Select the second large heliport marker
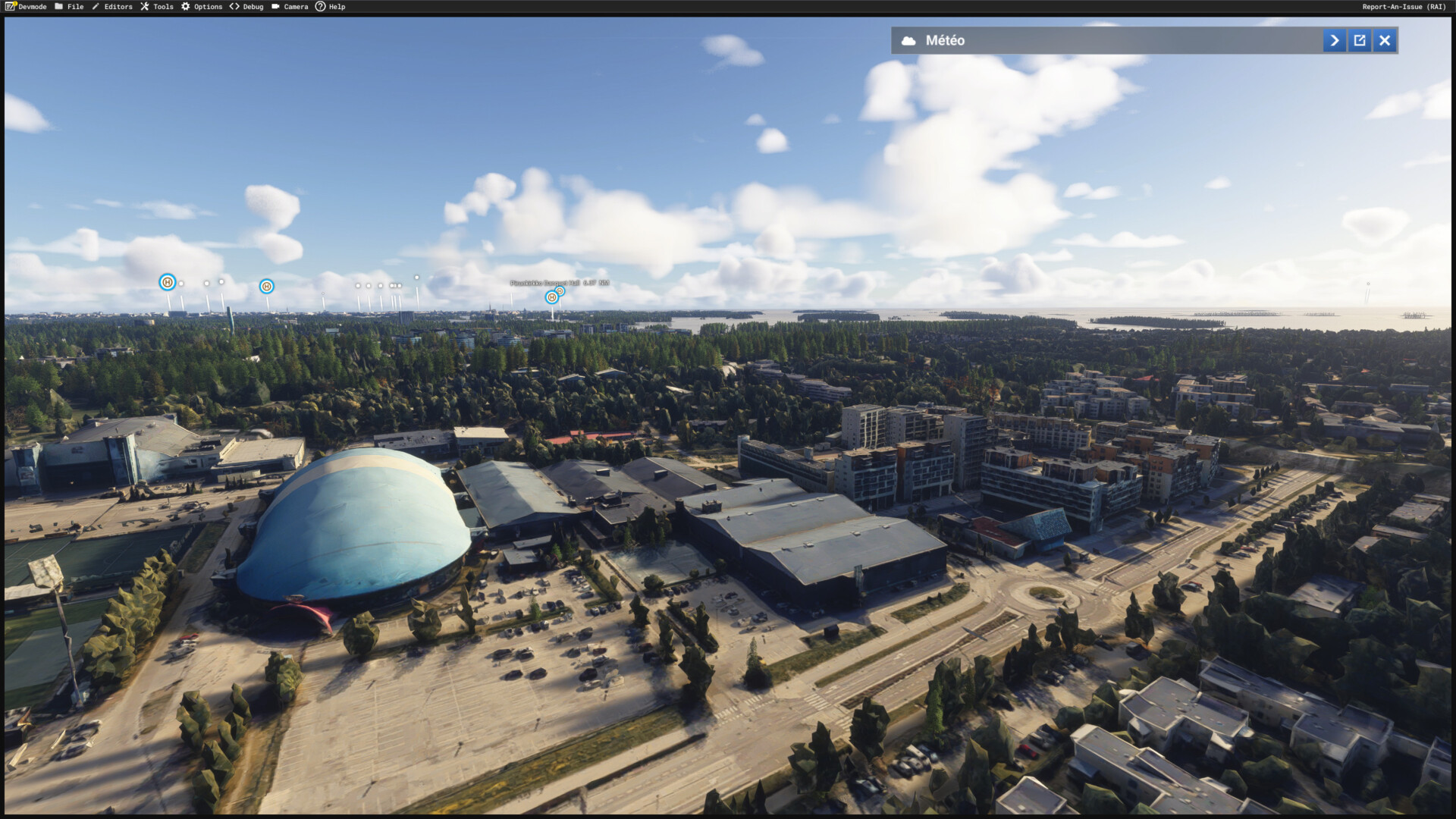 [x=266, y=286]
